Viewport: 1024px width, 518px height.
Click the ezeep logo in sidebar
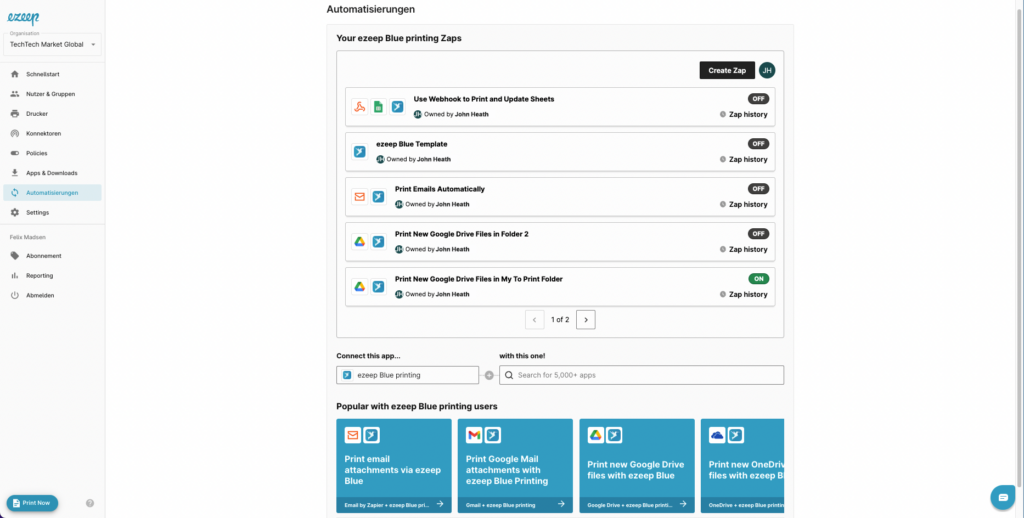pyautogui.click(x=24, y=18)
